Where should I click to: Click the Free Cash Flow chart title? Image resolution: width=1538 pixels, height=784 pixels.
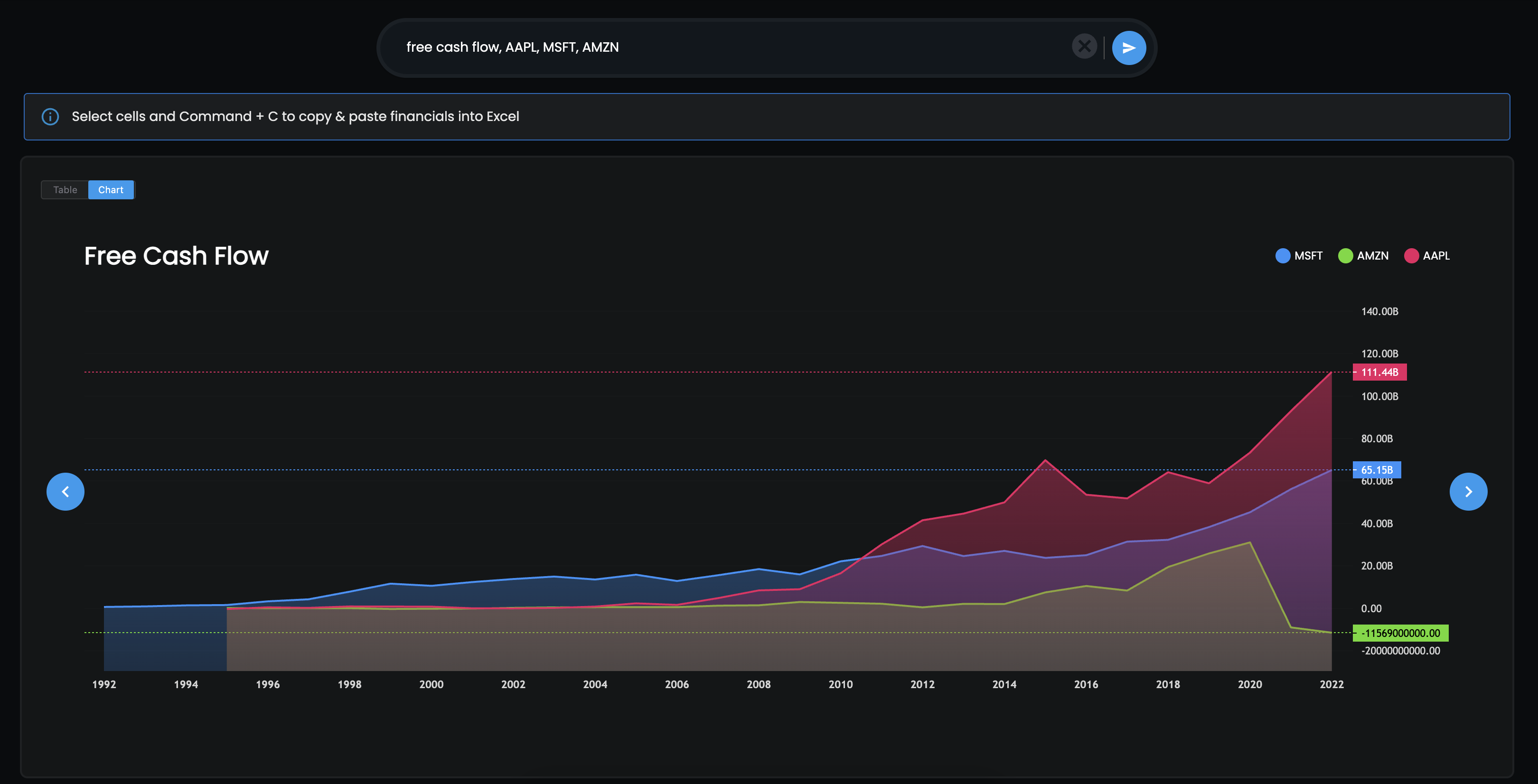click(x=176, y=256)
